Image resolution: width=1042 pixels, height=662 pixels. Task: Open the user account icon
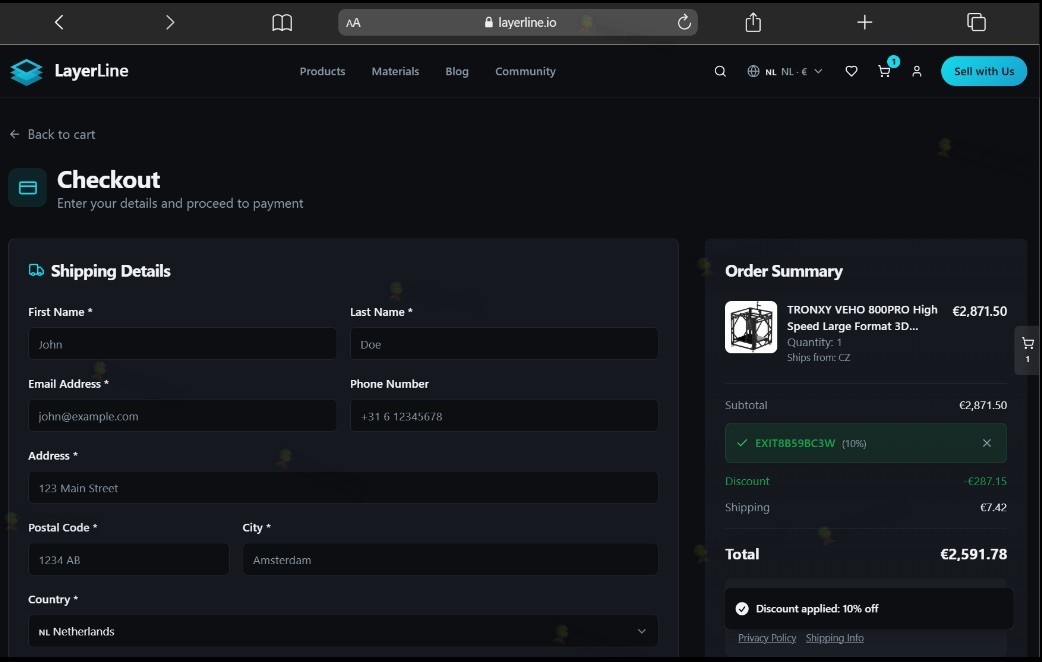pos(916,71)
